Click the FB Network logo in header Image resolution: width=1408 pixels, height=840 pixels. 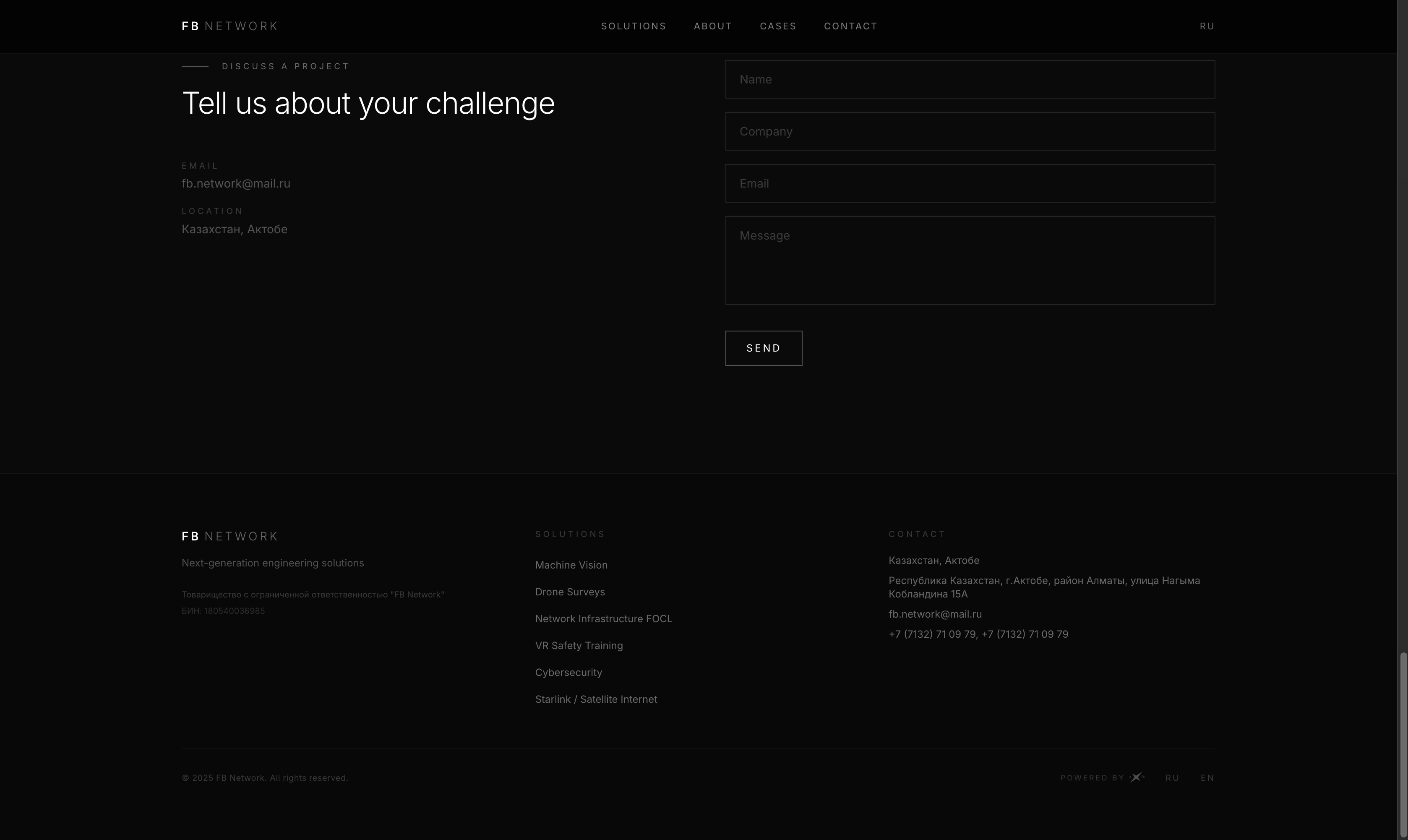tap(230, 26)
